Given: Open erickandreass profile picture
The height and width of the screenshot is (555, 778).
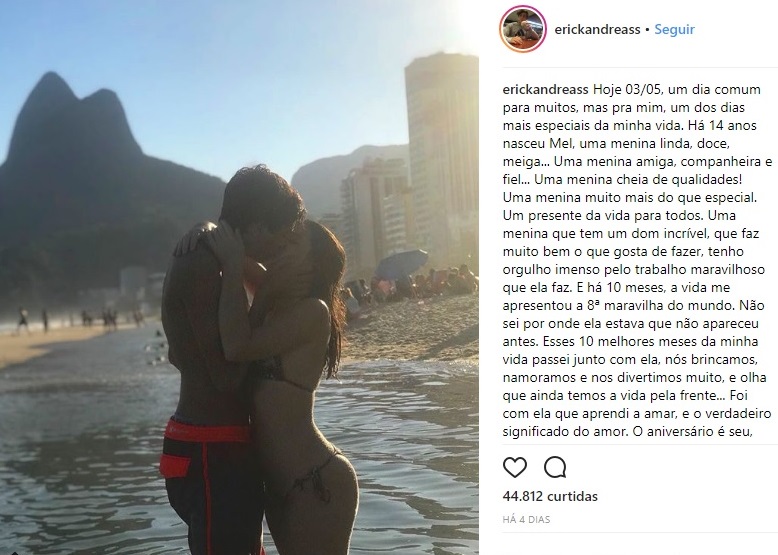Looking at the screenshot, I should 522,29.
